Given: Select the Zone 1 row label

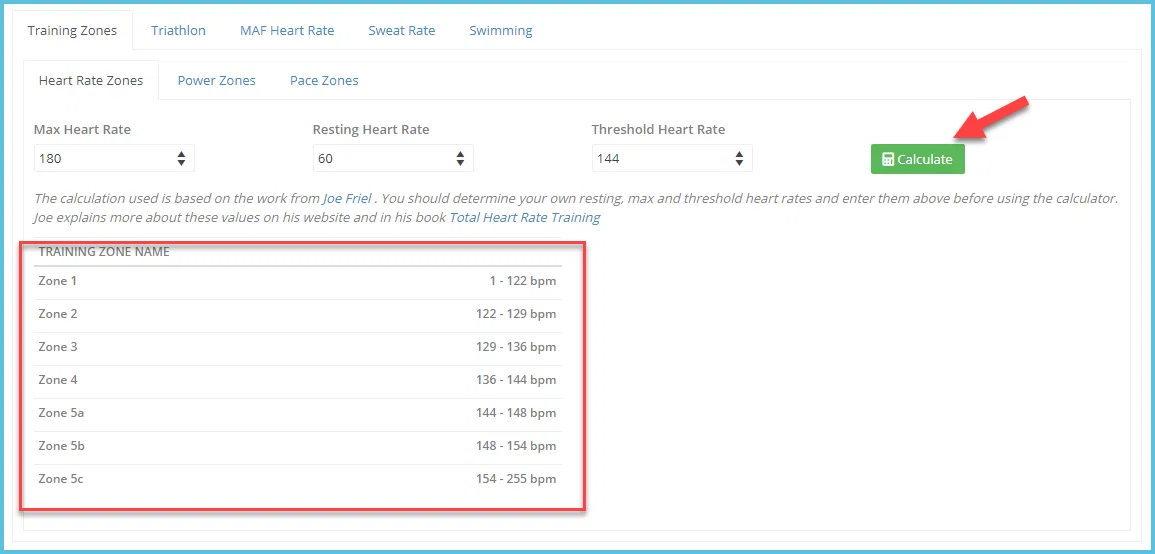Looking at the screenshot, I should tap(57, 281).
